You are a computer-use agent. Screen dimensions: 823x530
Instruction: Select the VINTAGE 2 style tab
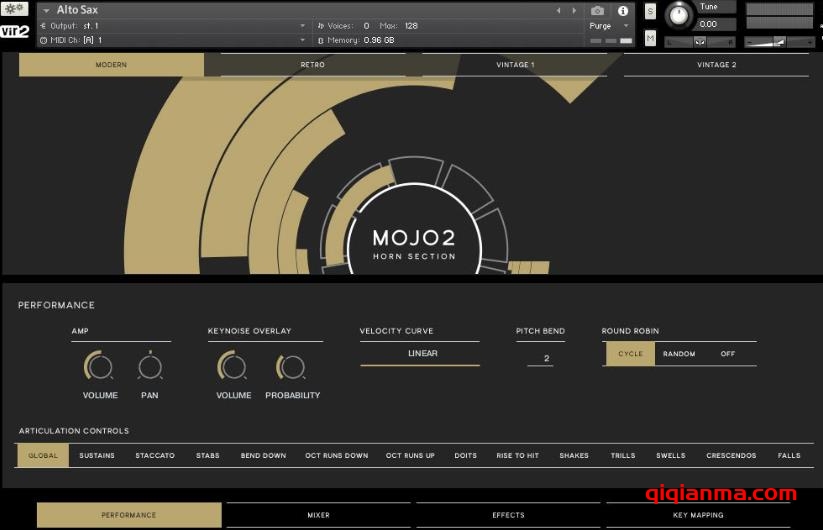pos(716,65)
